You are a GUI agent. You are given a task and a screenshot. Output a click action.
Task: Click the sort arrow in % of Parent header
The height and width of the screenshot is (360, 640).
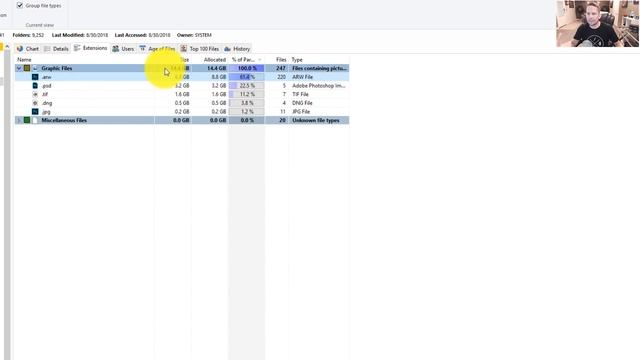click(260, 60)
